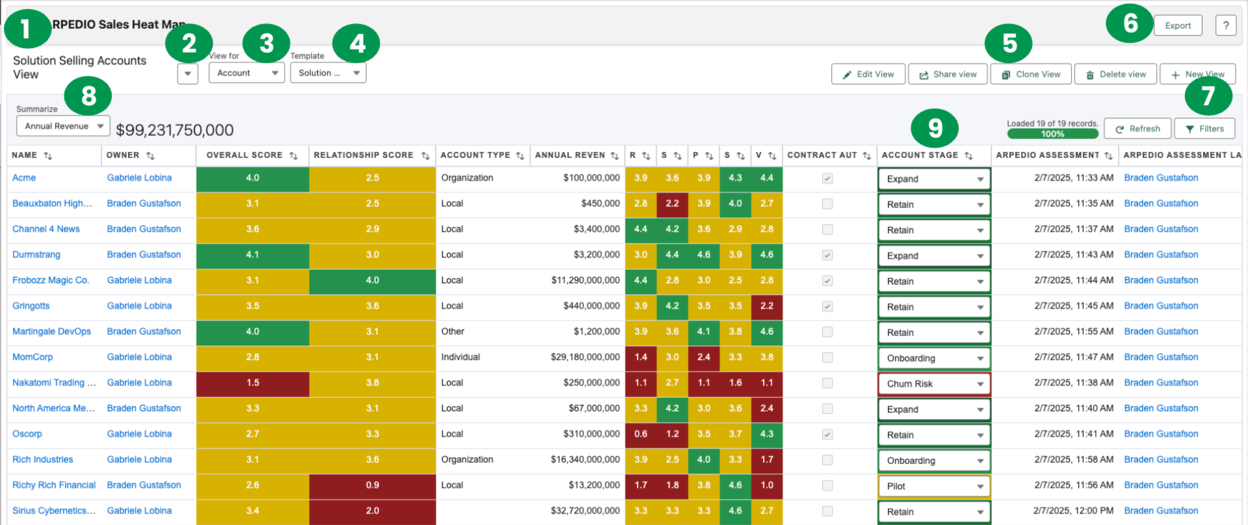Click Richy Rich Financial's 0.9 relationship score cell
The image size is (1248, 525).
click(372, 485)
